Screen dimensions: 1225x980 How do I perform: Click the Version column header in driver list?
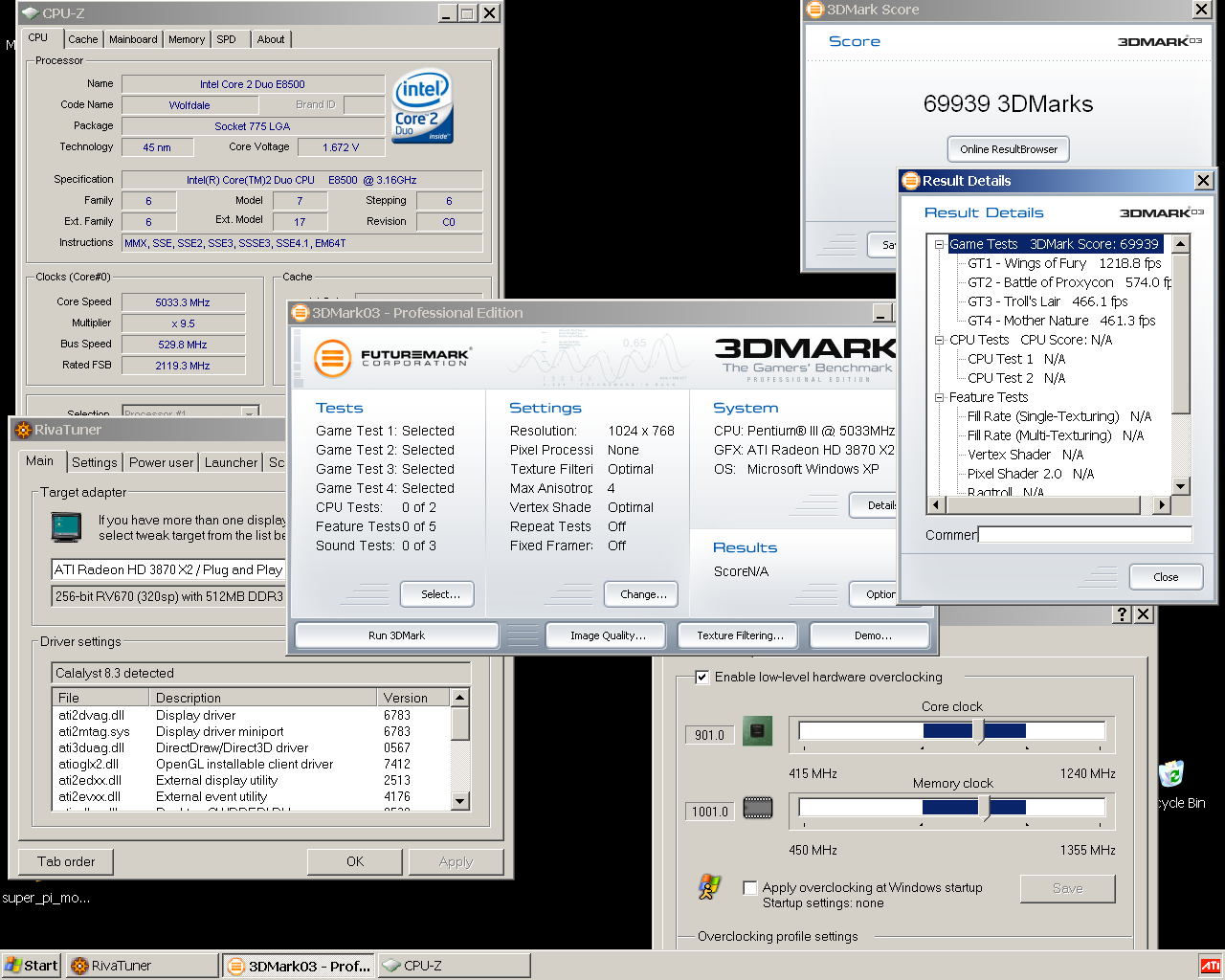412,698
